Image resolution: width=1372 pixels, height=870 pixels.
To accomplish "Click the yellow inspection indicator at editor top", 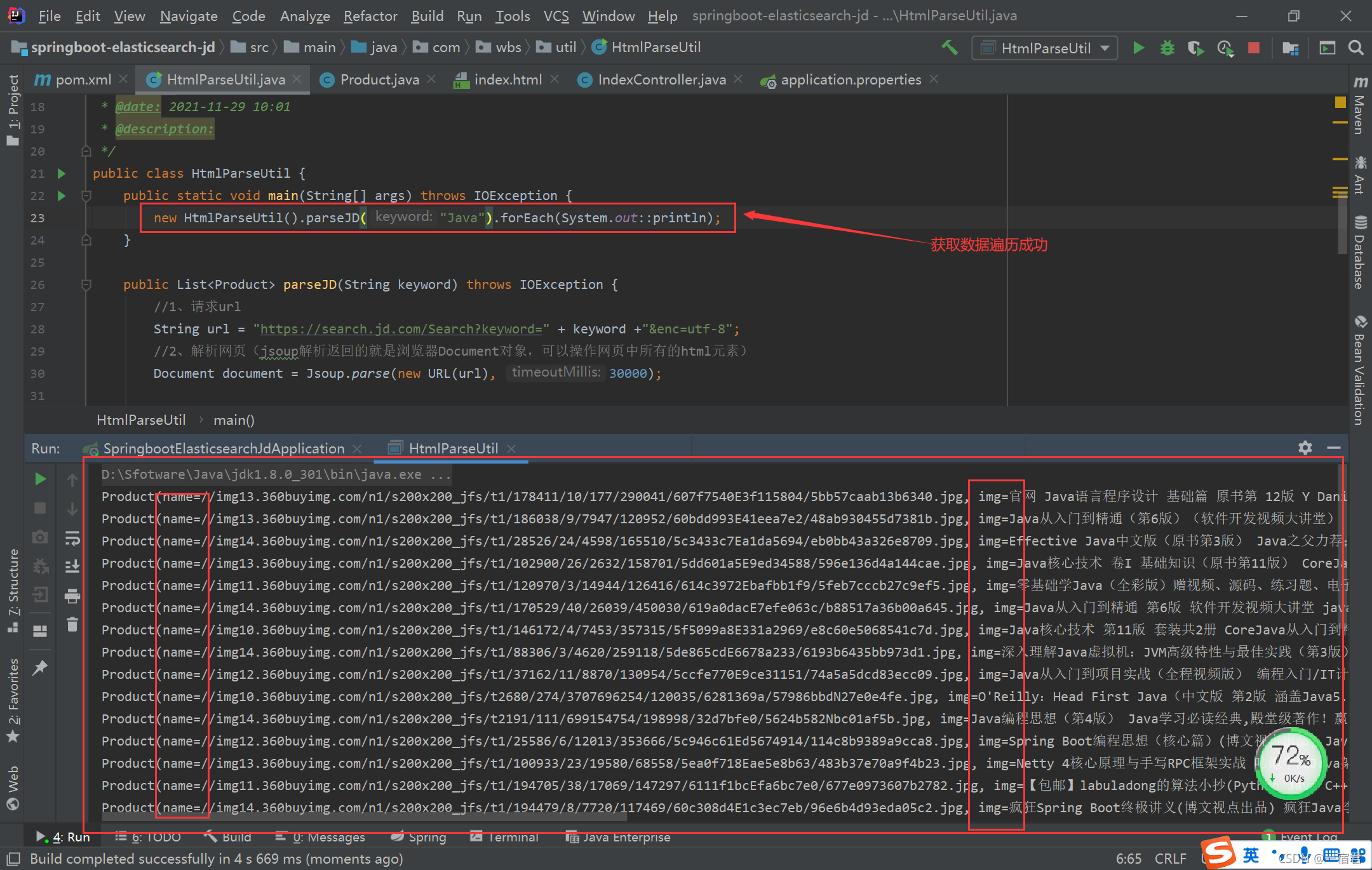I will tap(1340, 102).
